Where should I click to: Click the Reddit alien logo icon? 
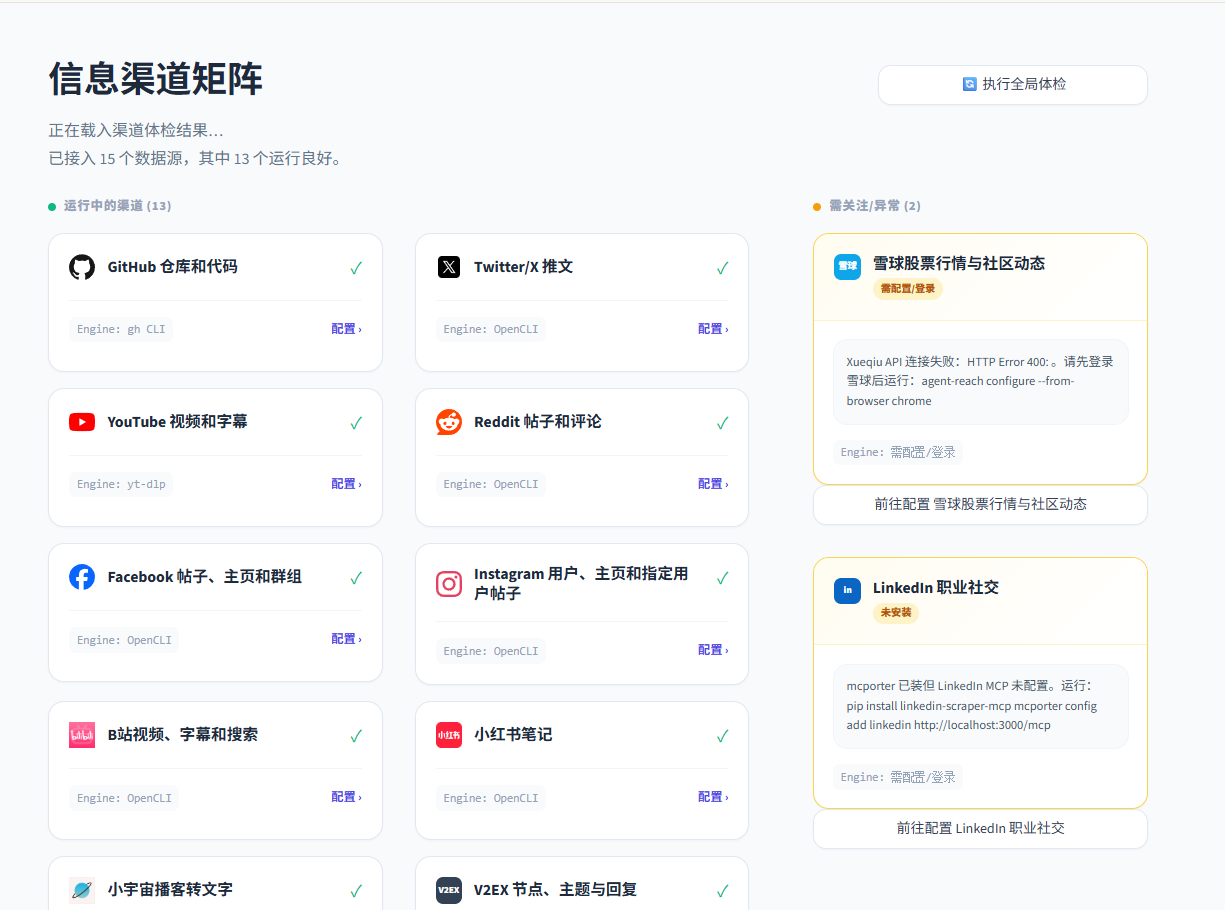pyautogui.click(x=449, y=422)
